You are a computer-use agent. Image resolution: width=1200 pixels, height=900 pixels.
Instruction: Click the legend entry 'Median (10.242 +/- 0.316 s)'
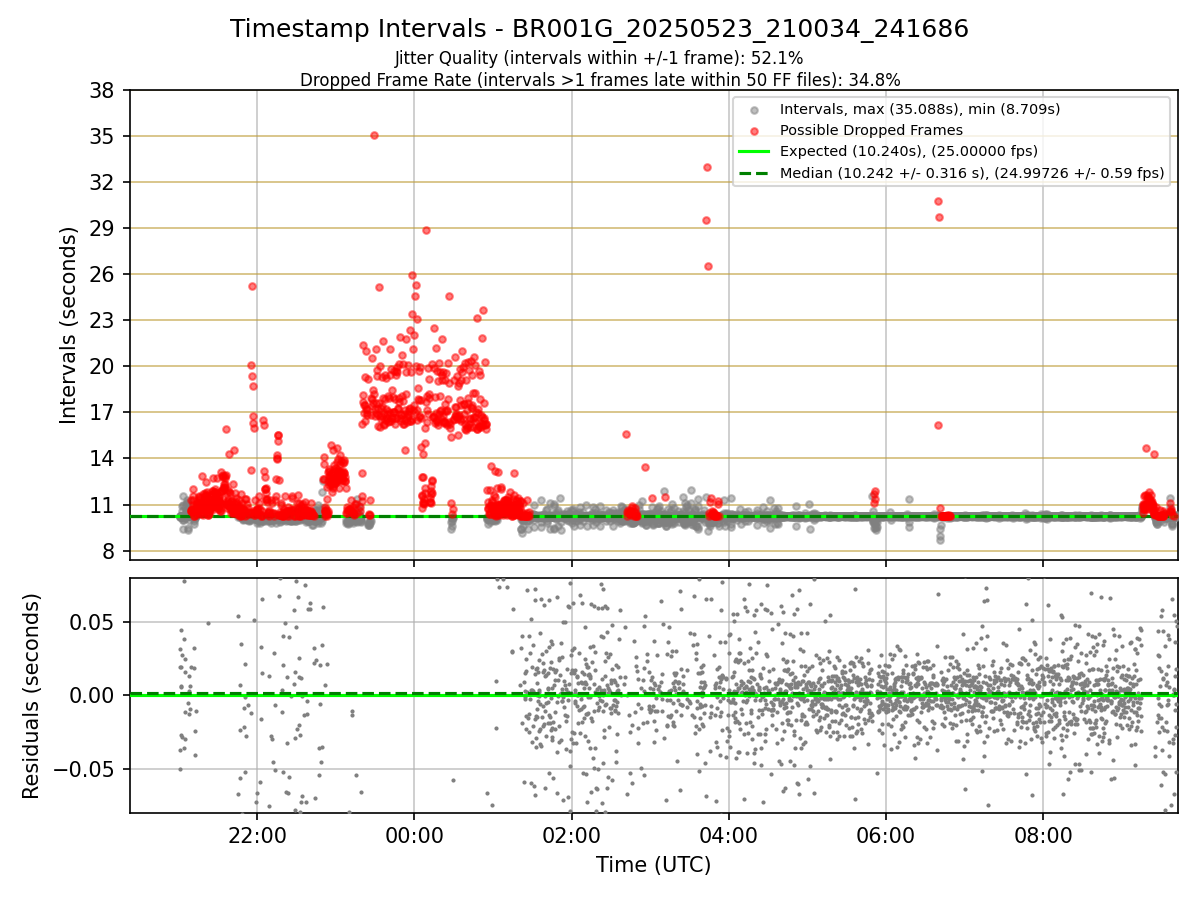tap(972, 173)
